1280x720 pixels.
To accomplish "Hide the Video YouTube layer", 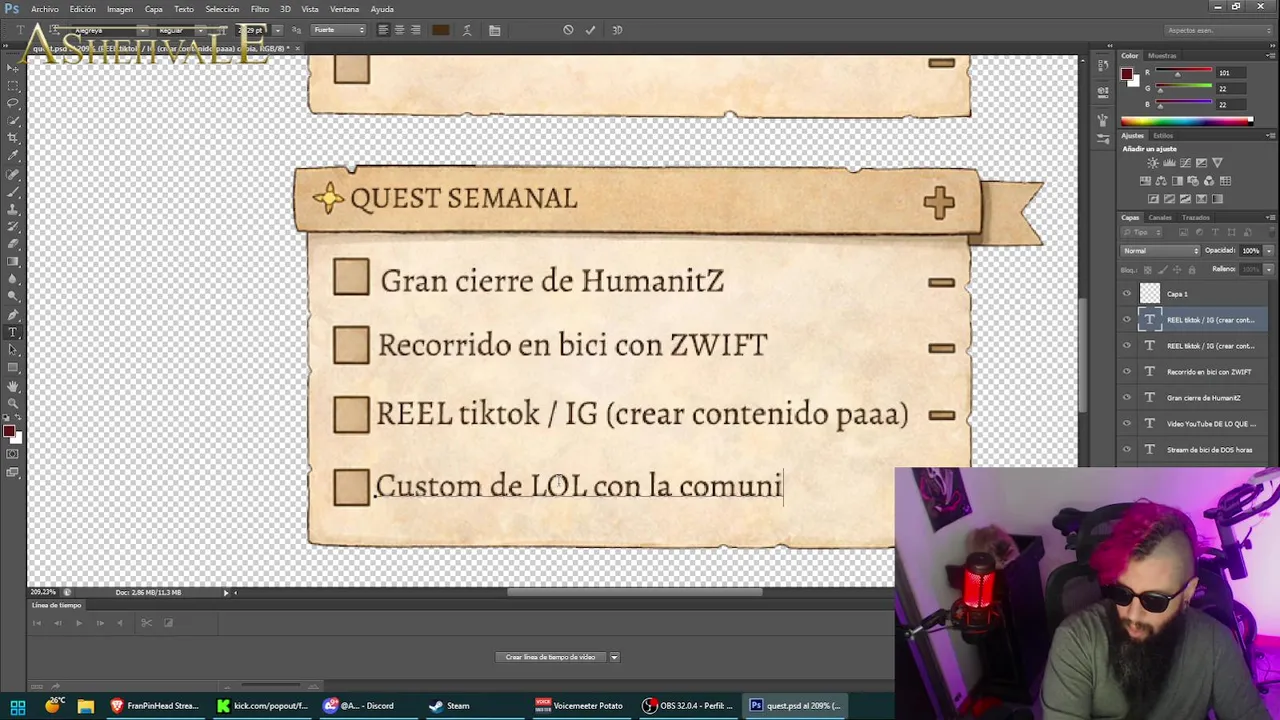I will coord(1127,424).
